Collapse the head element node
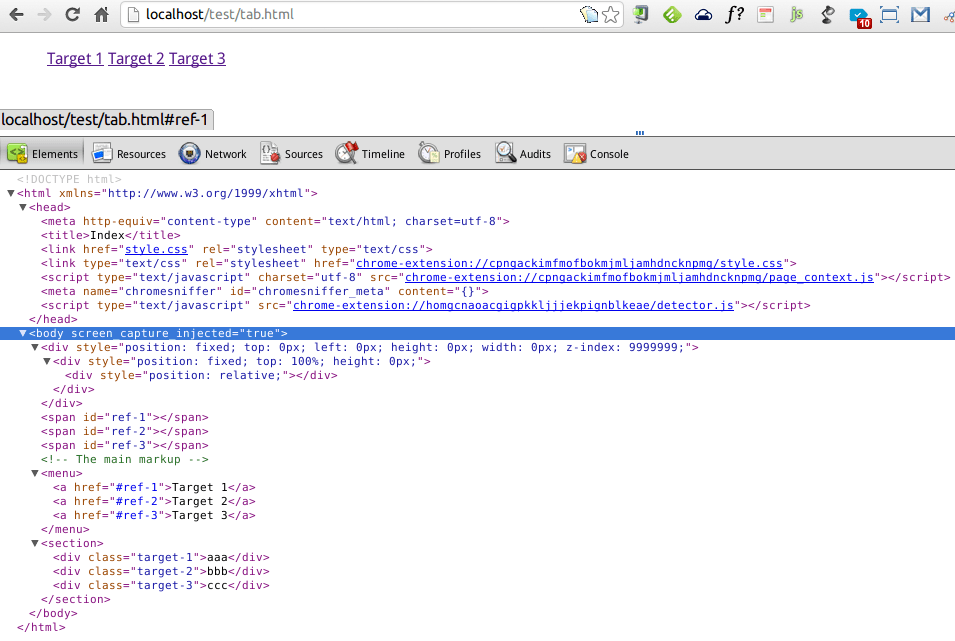 (x=23, y=207)
